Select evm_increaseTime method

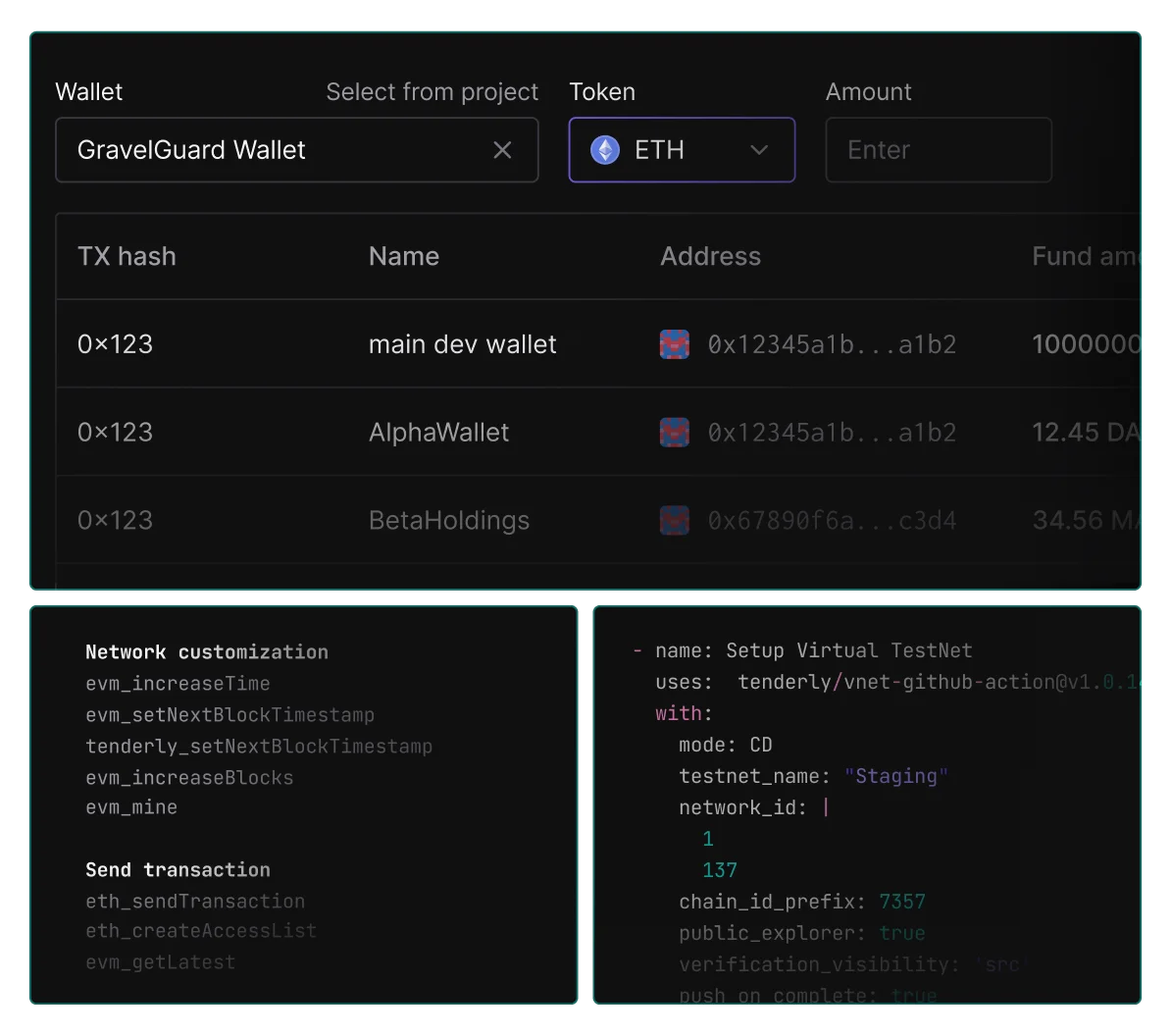pyautogui.click(x=178, y=684)
